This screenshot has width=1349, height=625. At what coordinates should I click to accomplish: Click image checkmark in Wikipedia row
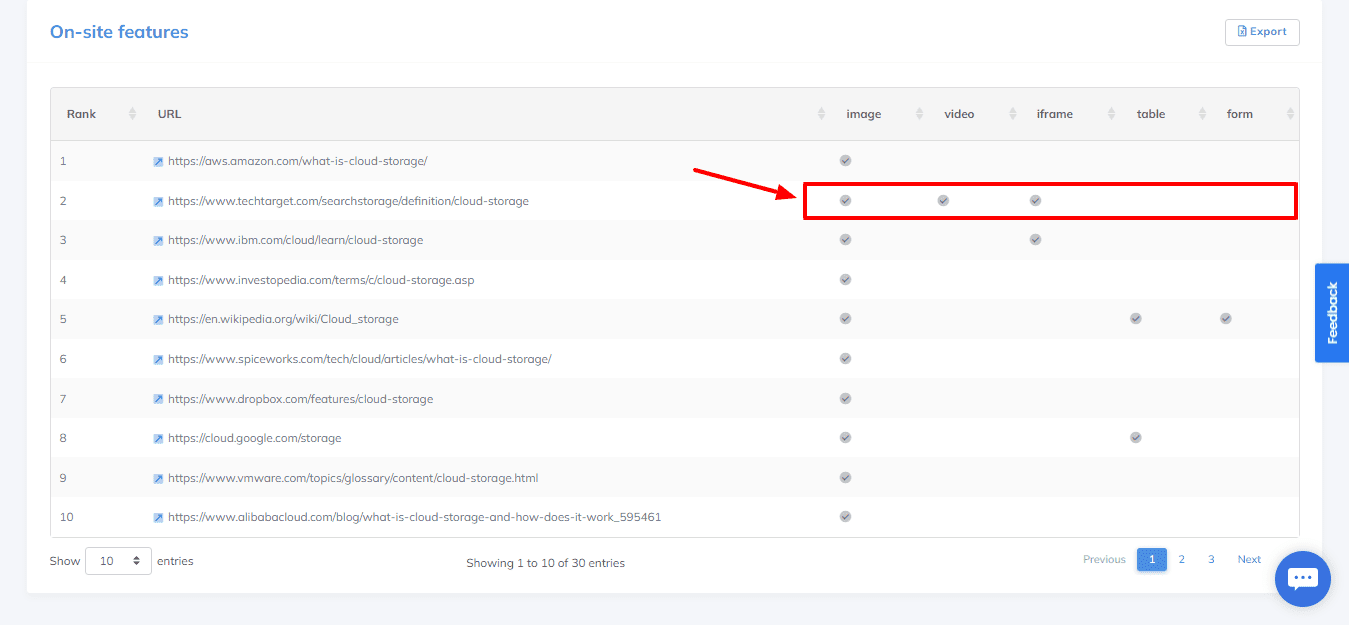pyautogui.click(x=845, y=318)
